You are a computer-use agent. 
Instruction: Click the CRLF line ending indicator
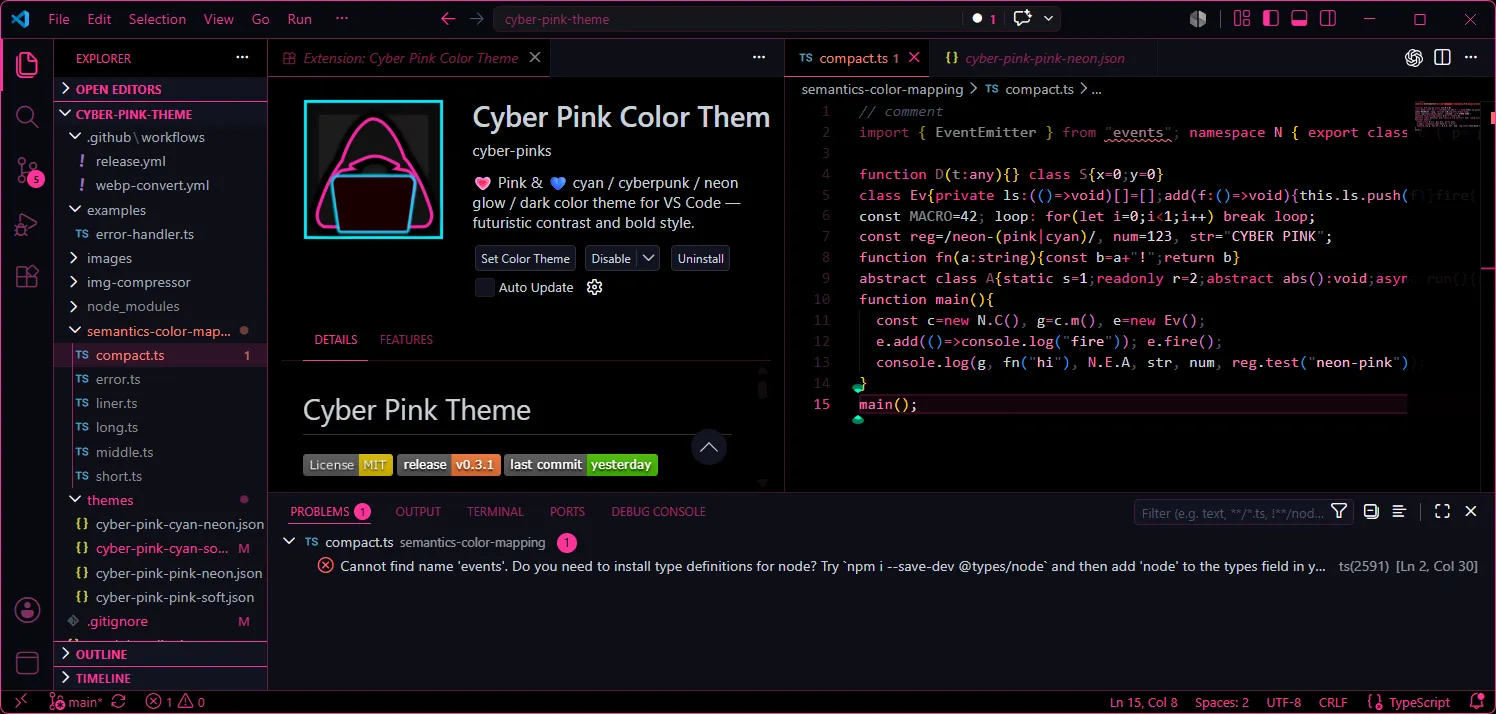[x=1333, y=702]
